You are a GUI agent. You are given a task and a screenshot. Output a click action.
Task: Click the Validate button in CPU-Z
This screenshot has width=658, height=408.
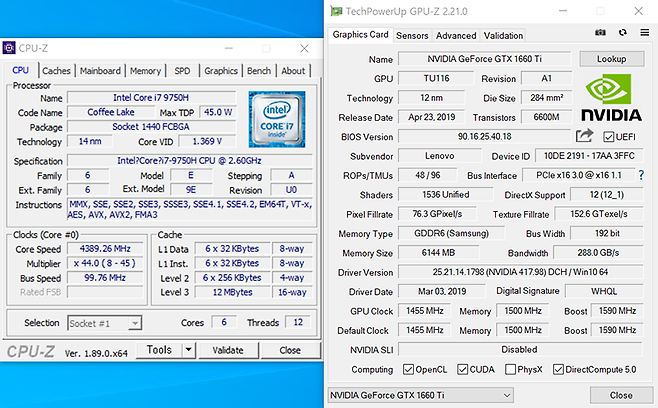(x=228, y=350)
